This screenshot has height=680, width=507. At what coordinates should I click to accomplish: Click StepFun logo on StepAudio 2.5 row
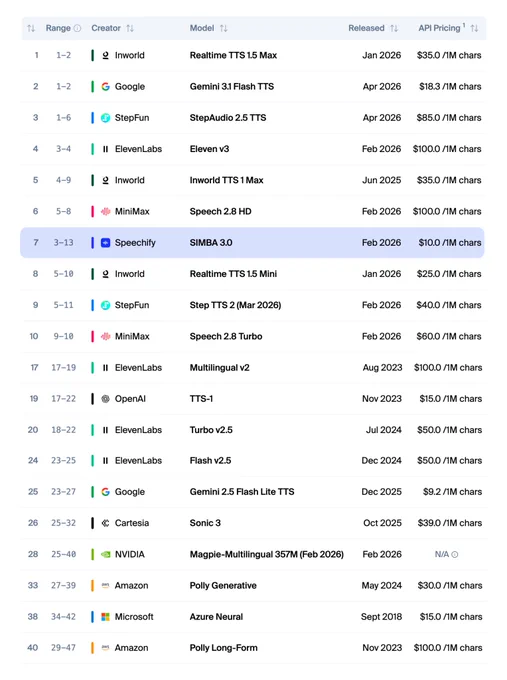(x=105, y=118)
